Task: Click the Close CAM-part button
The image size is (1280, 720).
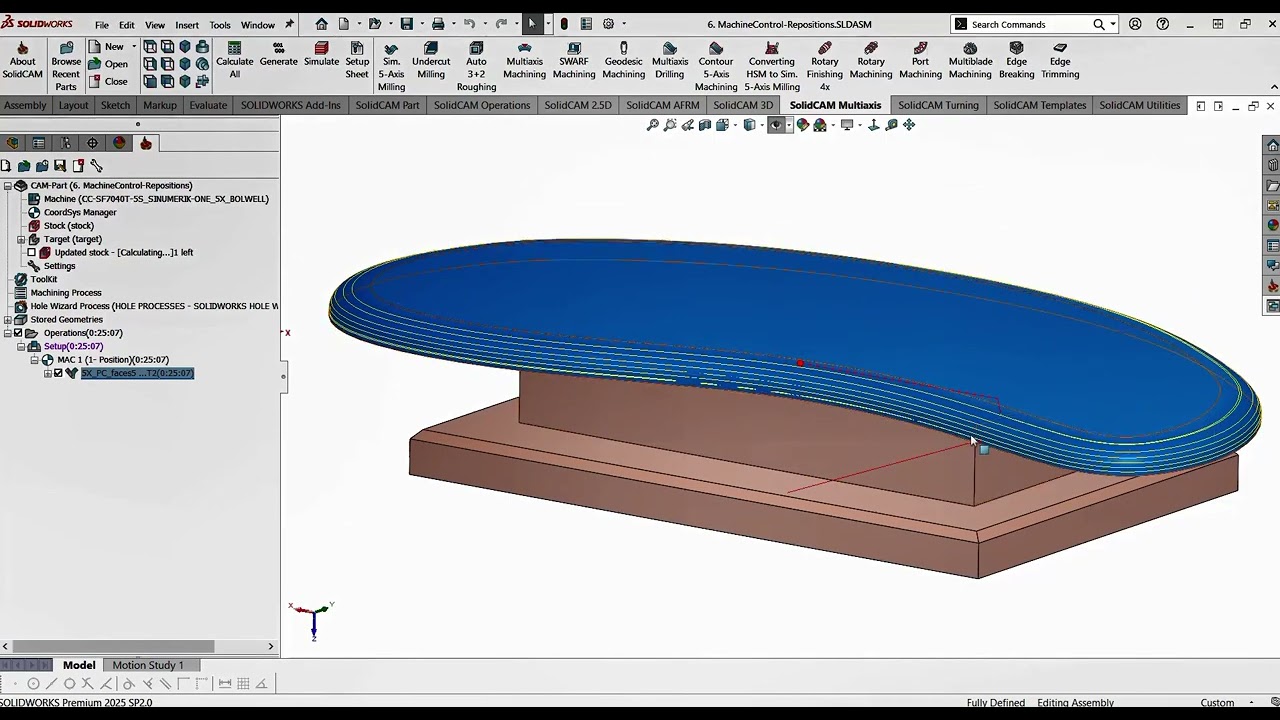Action: point(108,81)
